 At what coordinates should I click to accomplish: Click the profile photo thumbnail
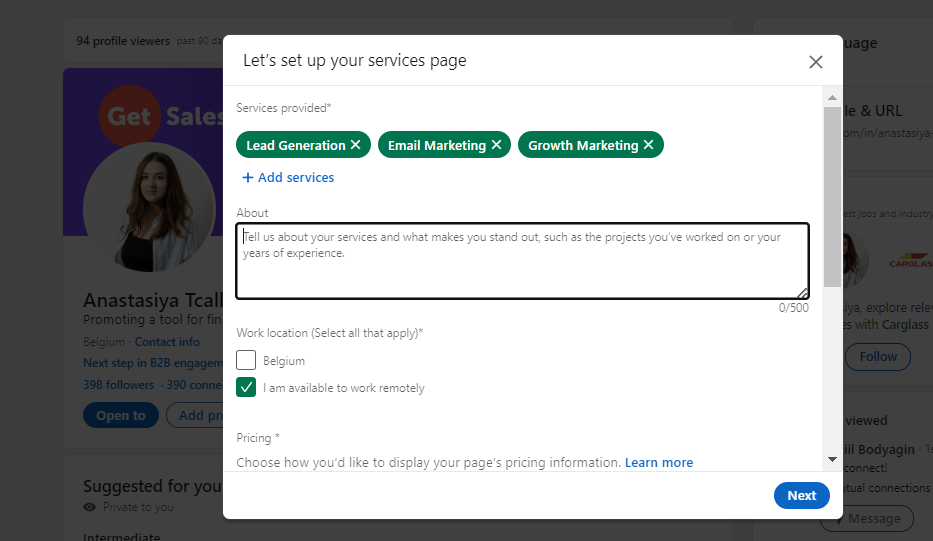point(148,205)
